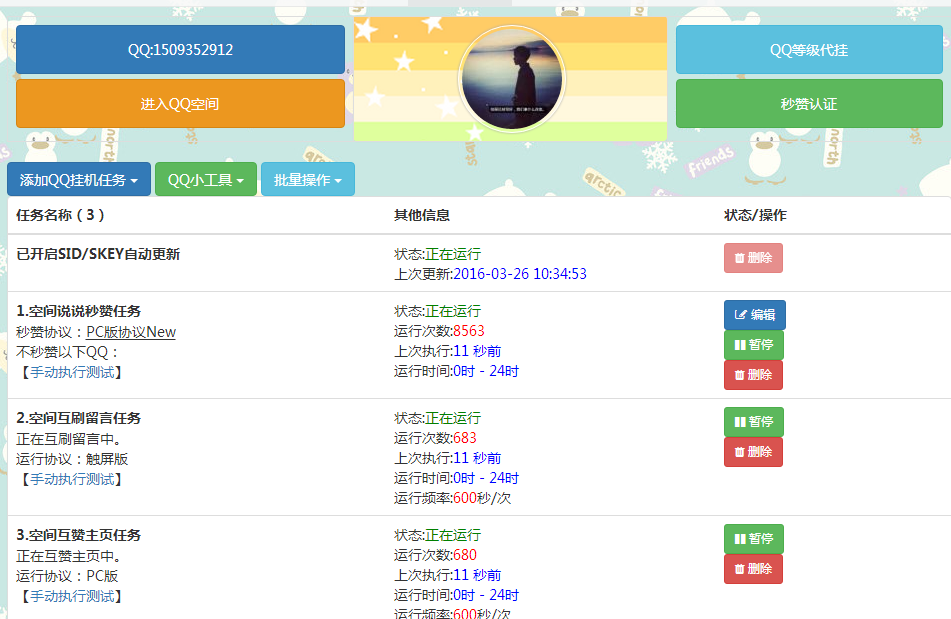Click the run count 8563
Screen dimensions: 951x619
pyautogui.click(x=469, y=331)
